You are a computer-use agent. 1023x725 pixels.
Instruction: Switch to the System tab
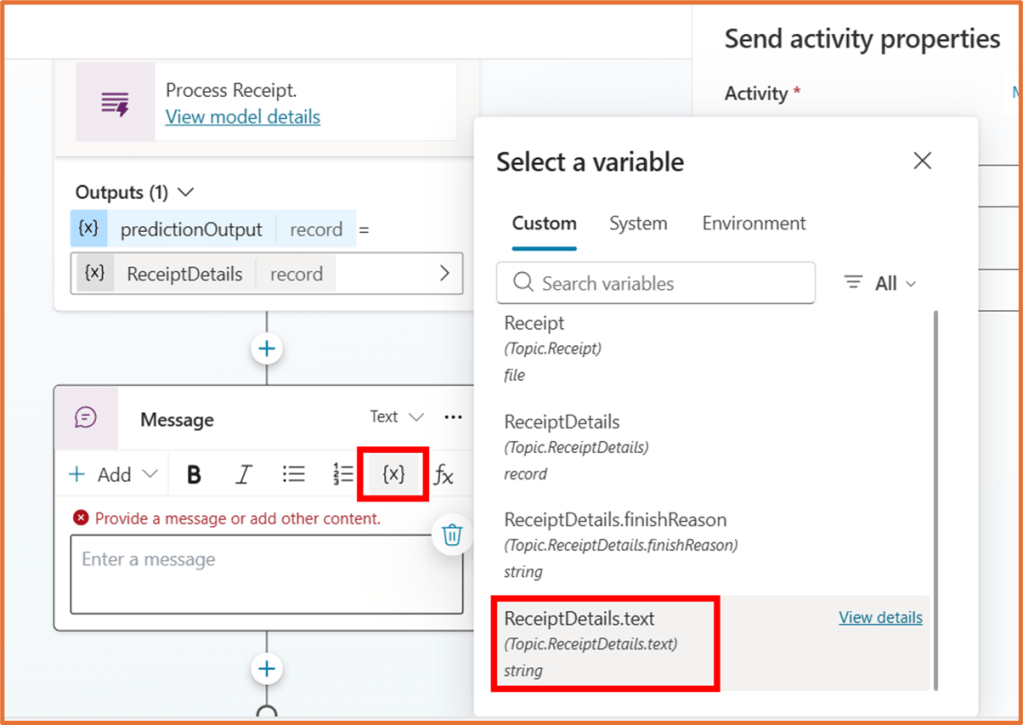(x=638, y=223)
